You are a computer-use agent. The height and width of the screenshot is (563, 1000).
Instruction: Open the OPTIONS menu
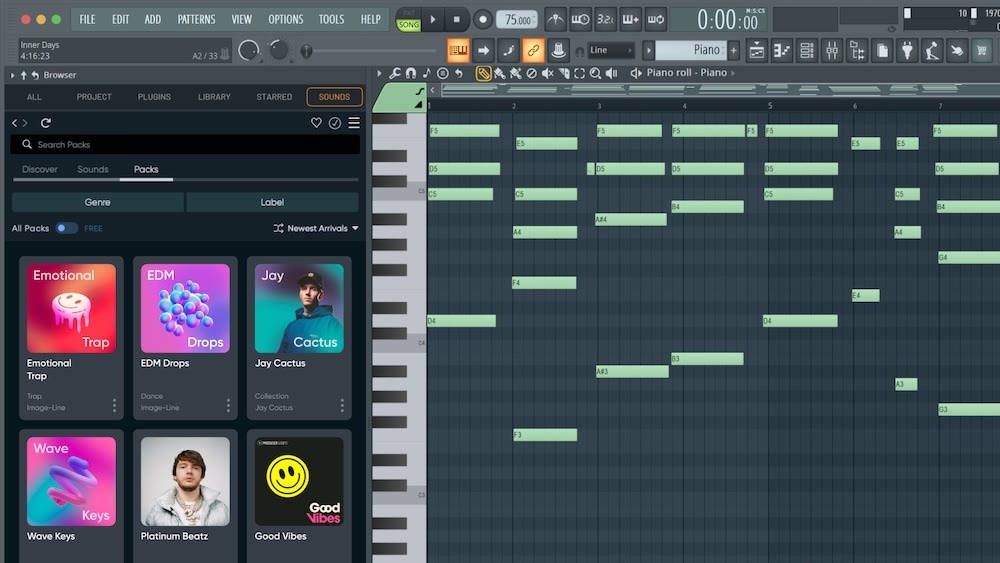click(x=286, y=20)
